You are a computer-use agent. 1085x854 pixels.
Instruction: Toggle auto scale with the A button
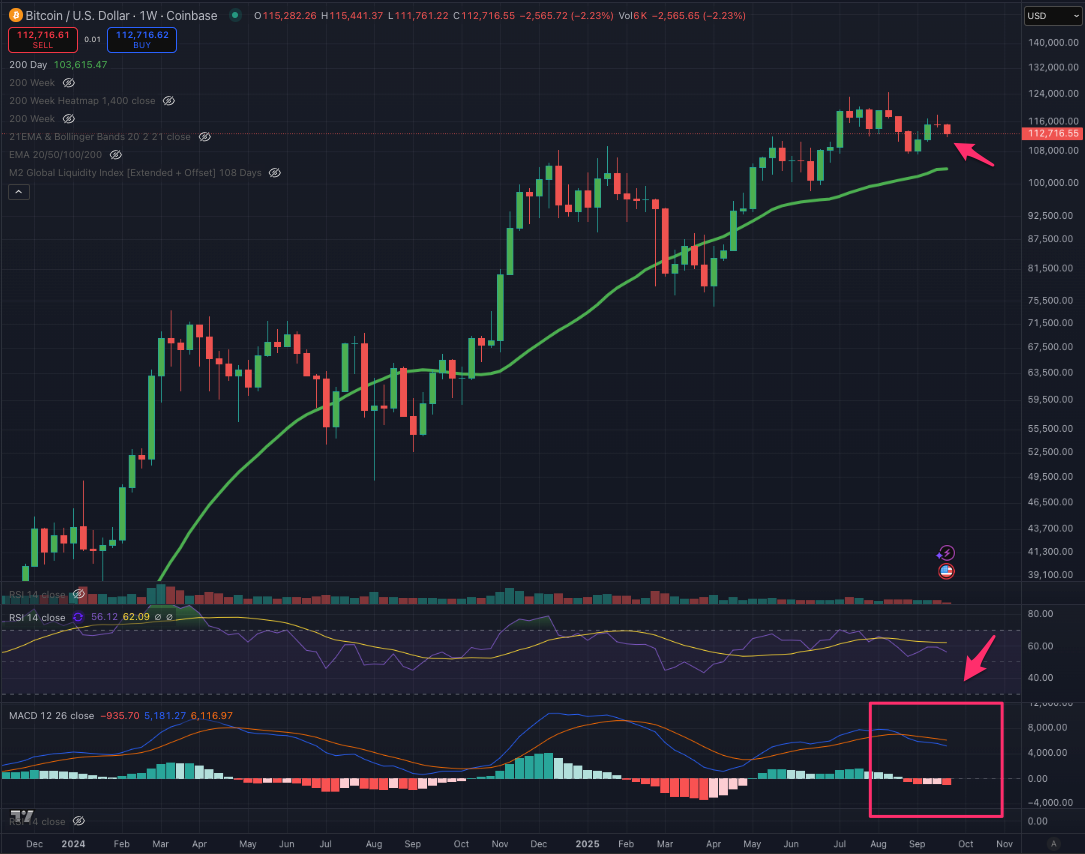pos(1053,844)
